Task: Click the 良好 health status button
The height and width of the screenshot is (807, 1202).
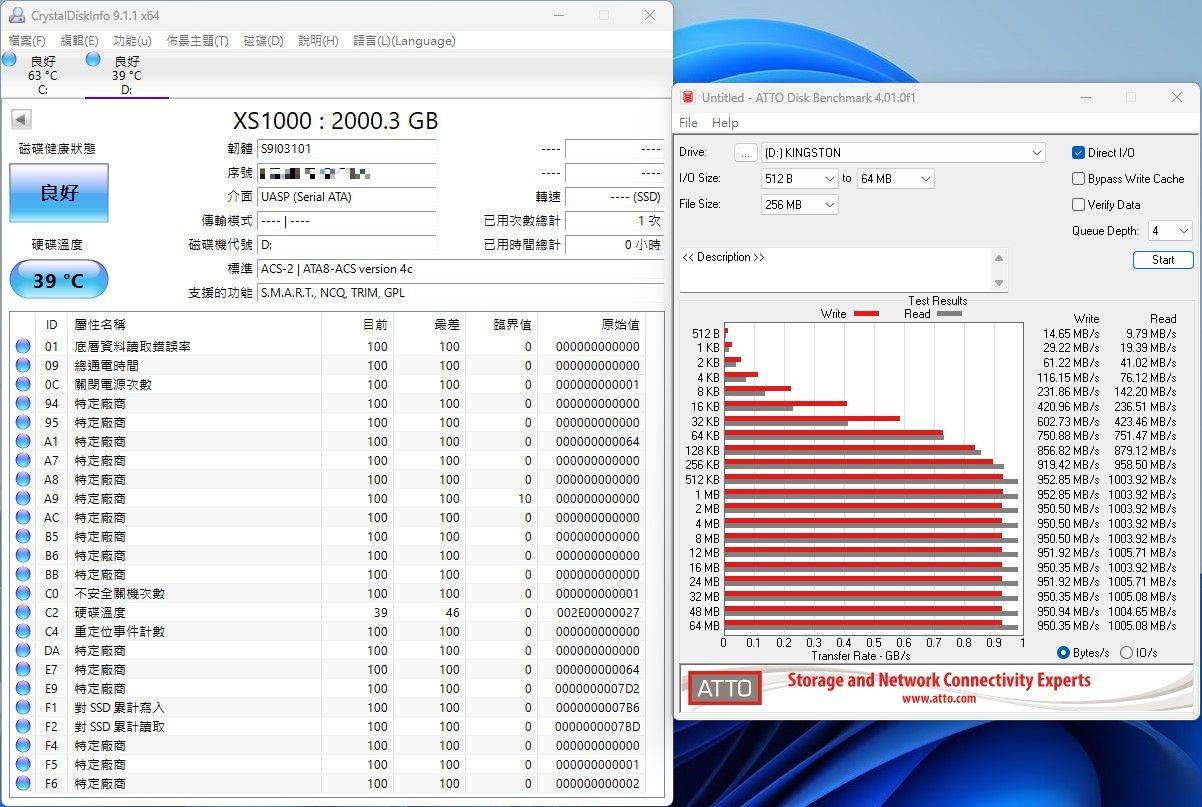Action: pos(59,193)
